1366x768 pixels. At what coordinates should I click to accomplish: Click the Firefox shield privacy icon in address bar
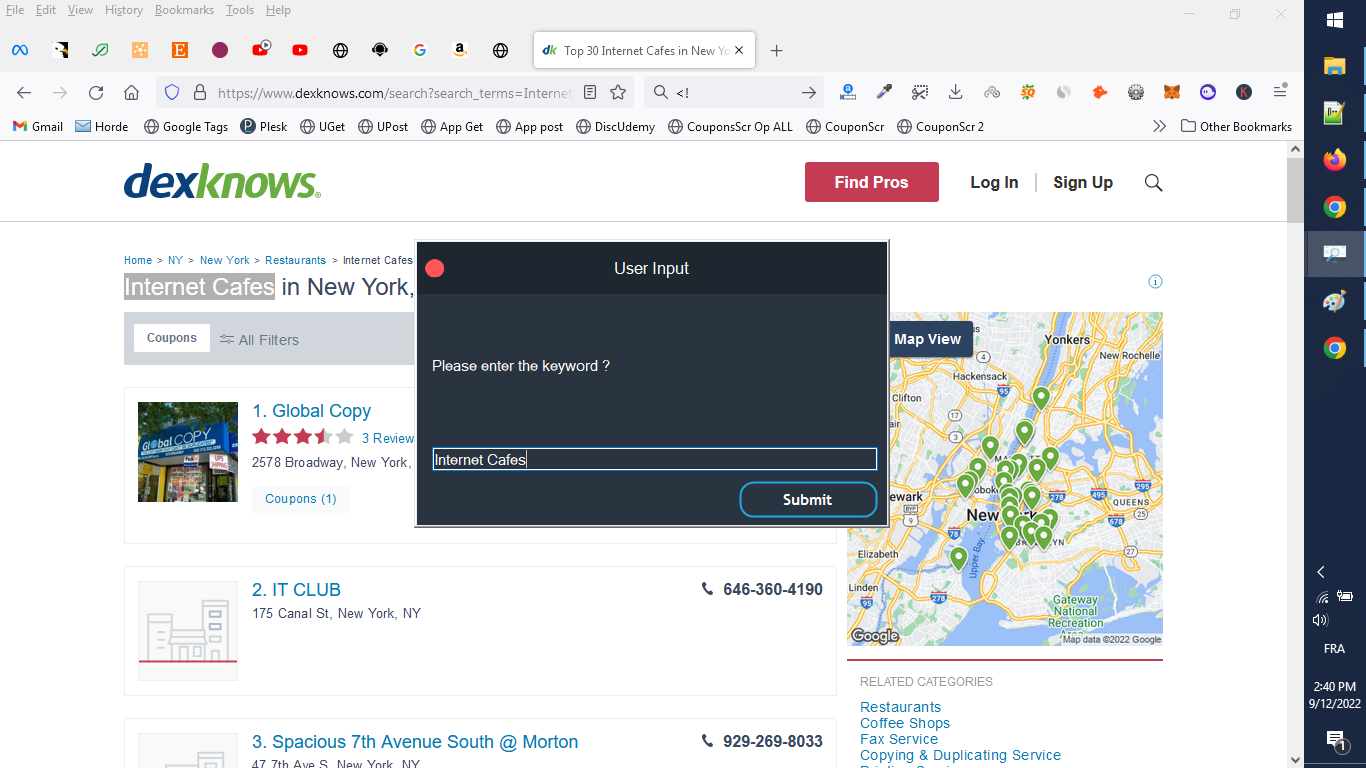(170, 92)
